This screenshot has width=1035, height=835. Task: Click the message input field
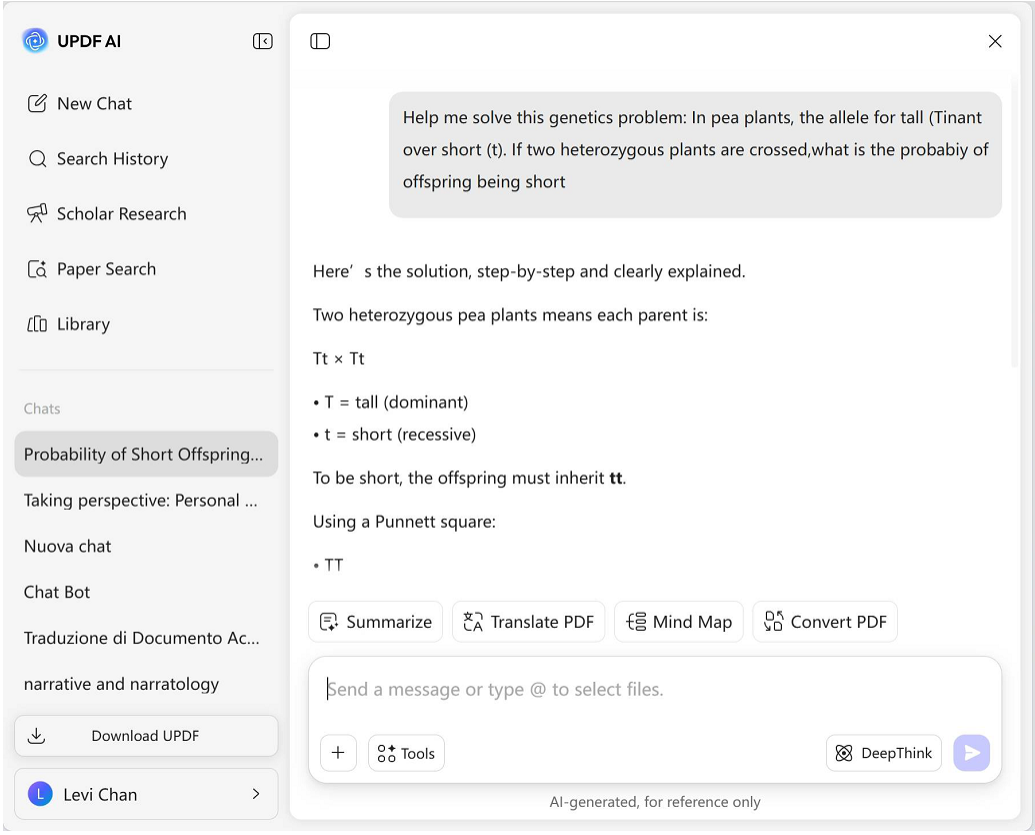tap(655, 690)
